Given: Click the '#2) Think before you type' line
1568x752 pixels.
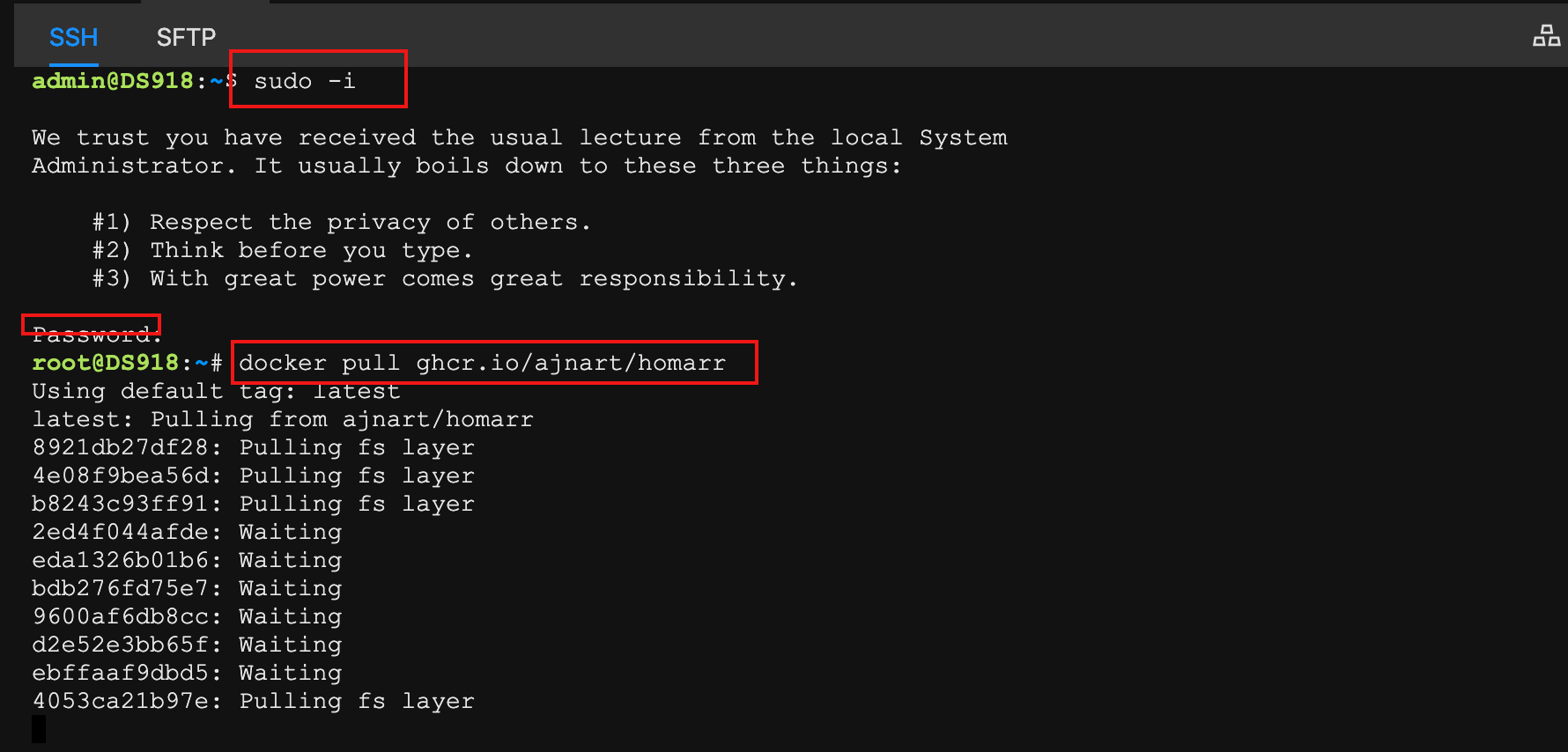Looking at the screenshot, I should click(282, 250).
